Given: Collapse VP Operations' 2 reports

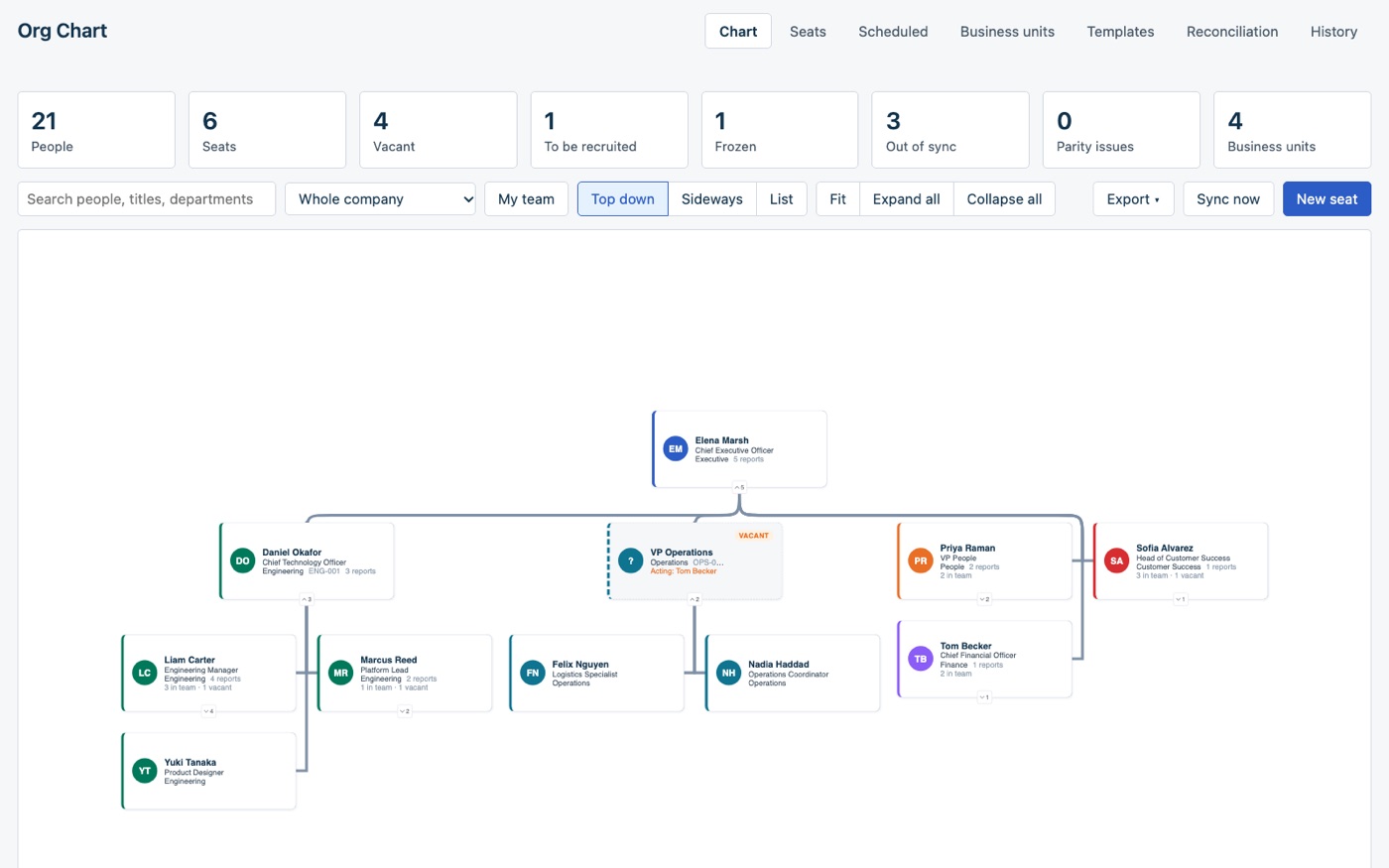Looking at the screenshot, I should coord(694,599).
